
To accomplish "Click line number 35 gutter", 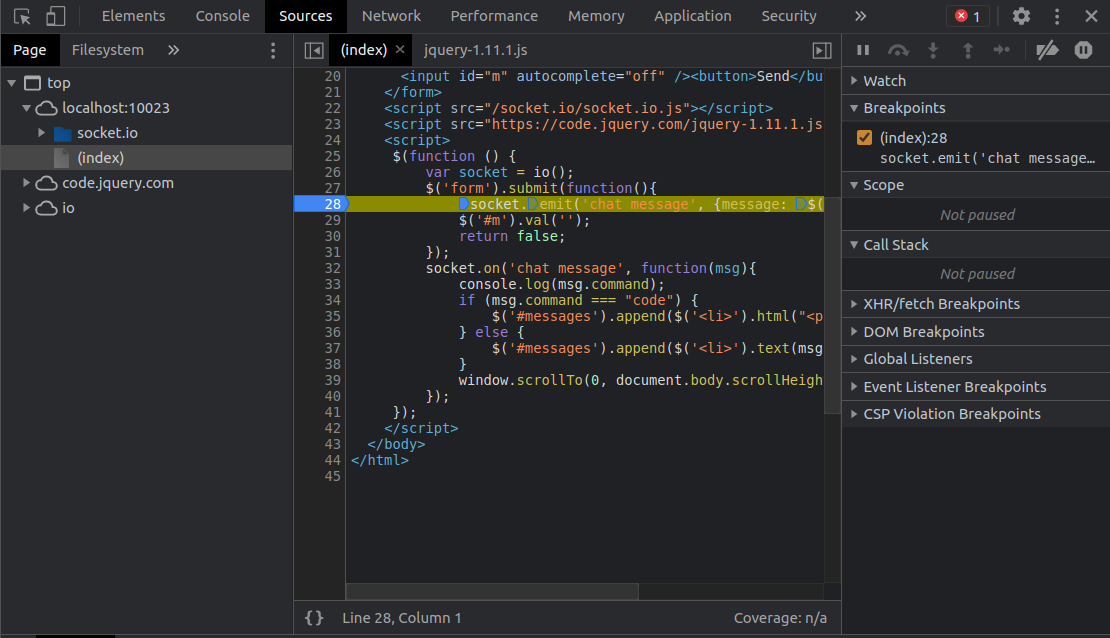I will click(x=332, y=316).
